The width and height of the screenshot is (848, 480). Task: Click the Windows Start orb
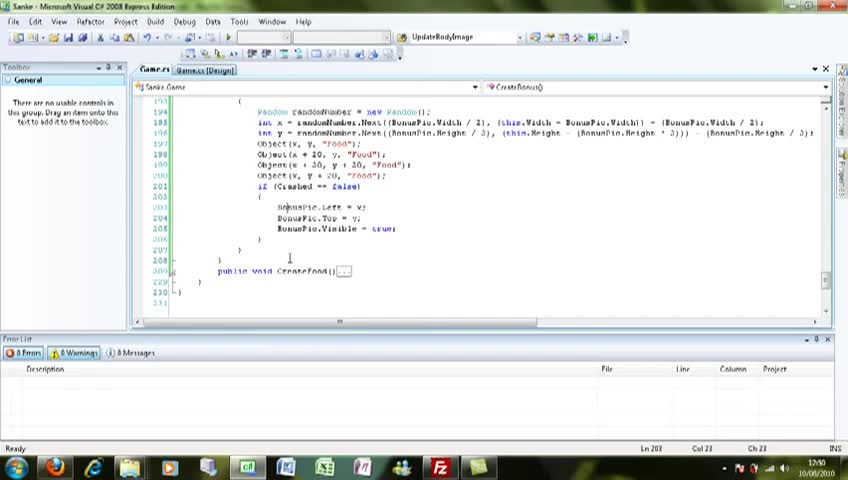tap(16, 468)
